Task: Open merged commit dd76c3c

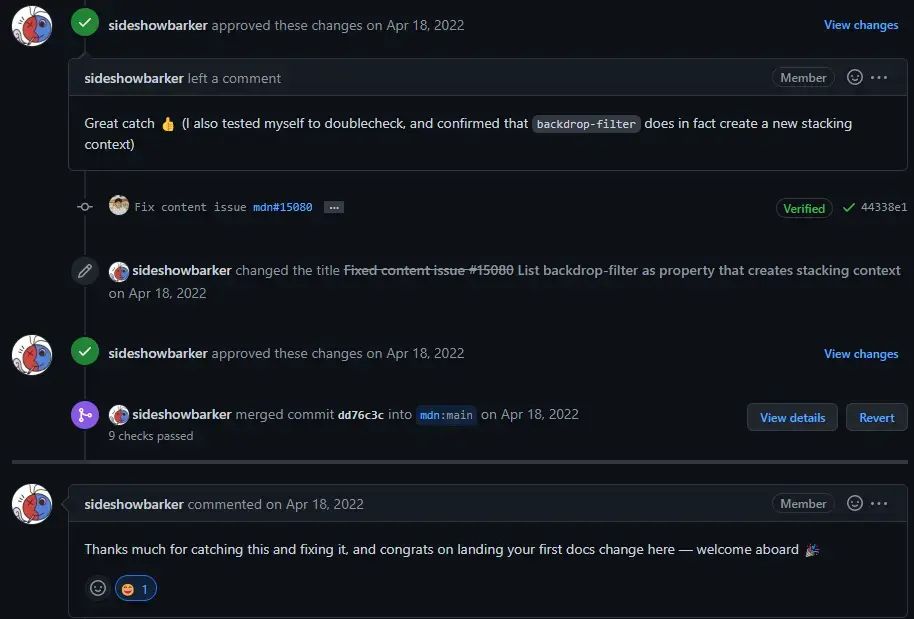Action: 361,415
